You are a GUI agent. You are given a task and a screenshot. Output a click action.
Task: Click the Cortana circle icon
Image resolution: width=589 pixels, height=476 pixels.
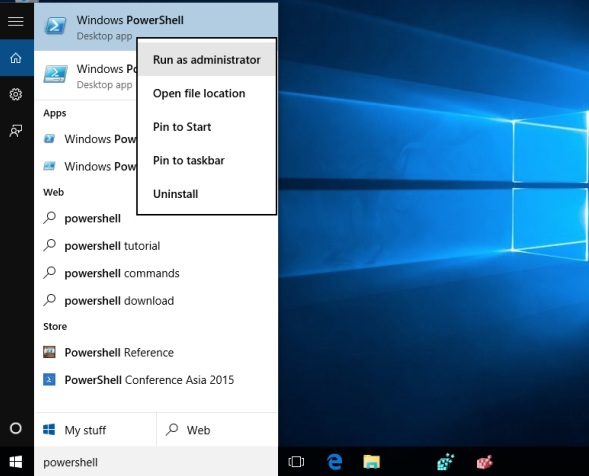pyautogui.click(x=16, y=428)
